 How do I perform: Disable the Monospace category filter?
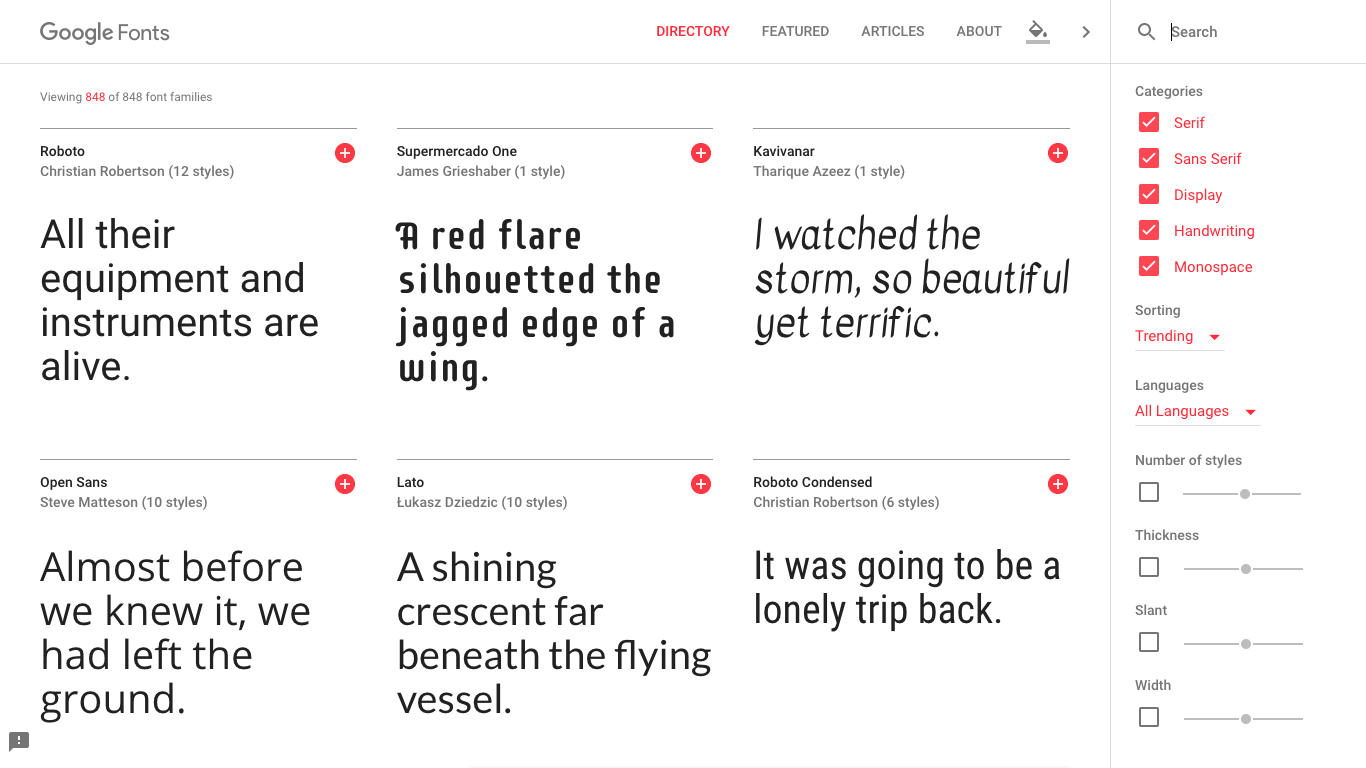point(1148,266)
